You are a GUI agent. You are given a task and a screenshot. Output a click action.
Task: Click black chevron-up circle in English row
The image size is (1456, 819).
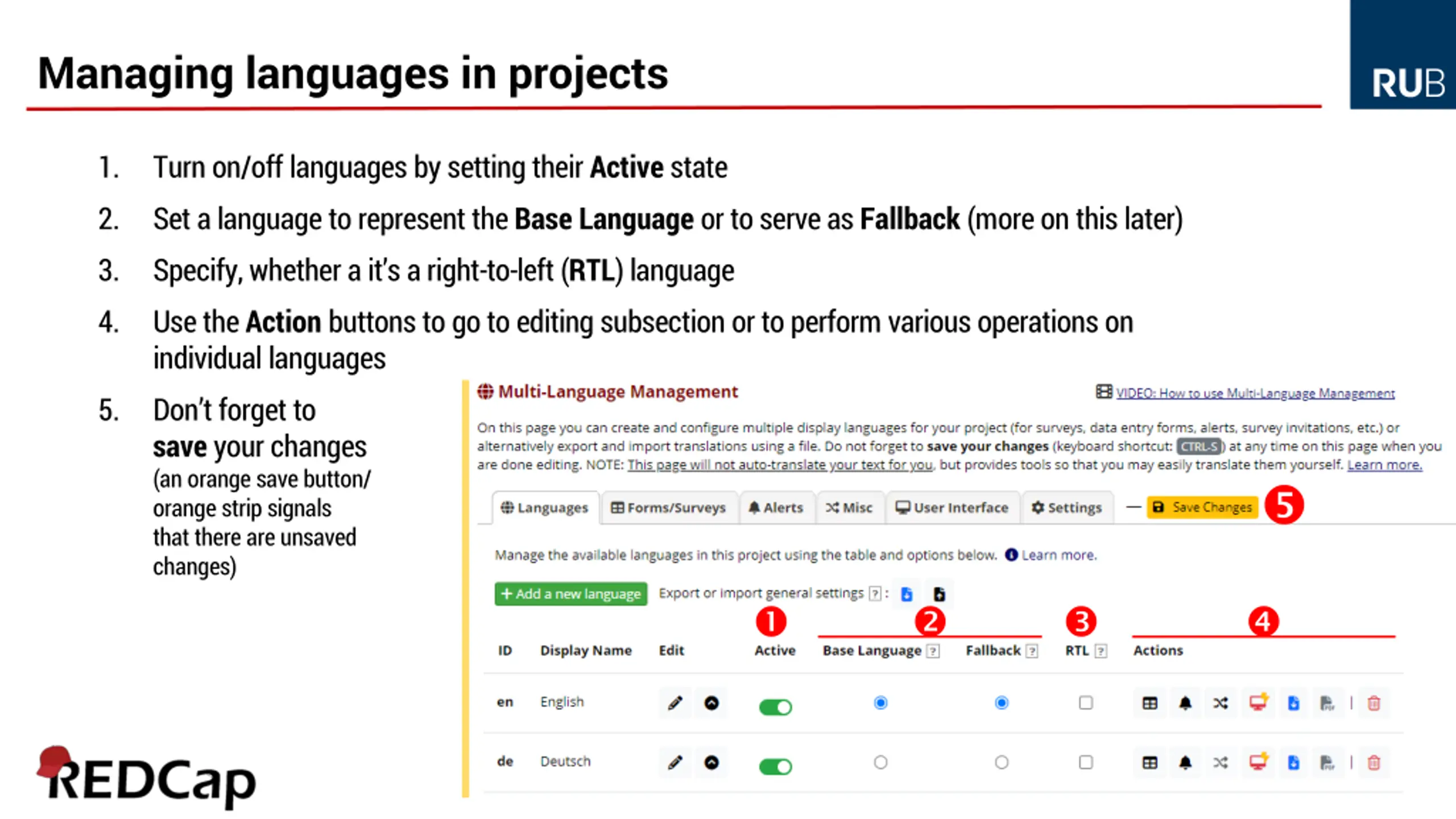[x=712, y=703]
